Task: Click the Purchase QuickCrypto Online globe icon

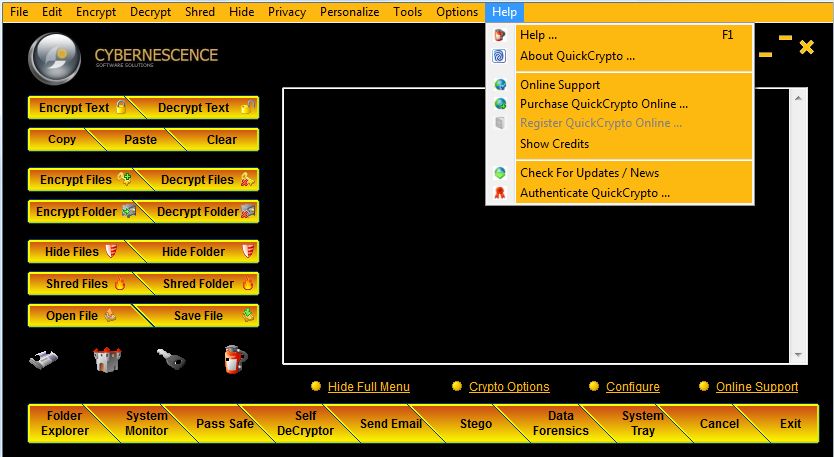Action: (x=500, y=104)
